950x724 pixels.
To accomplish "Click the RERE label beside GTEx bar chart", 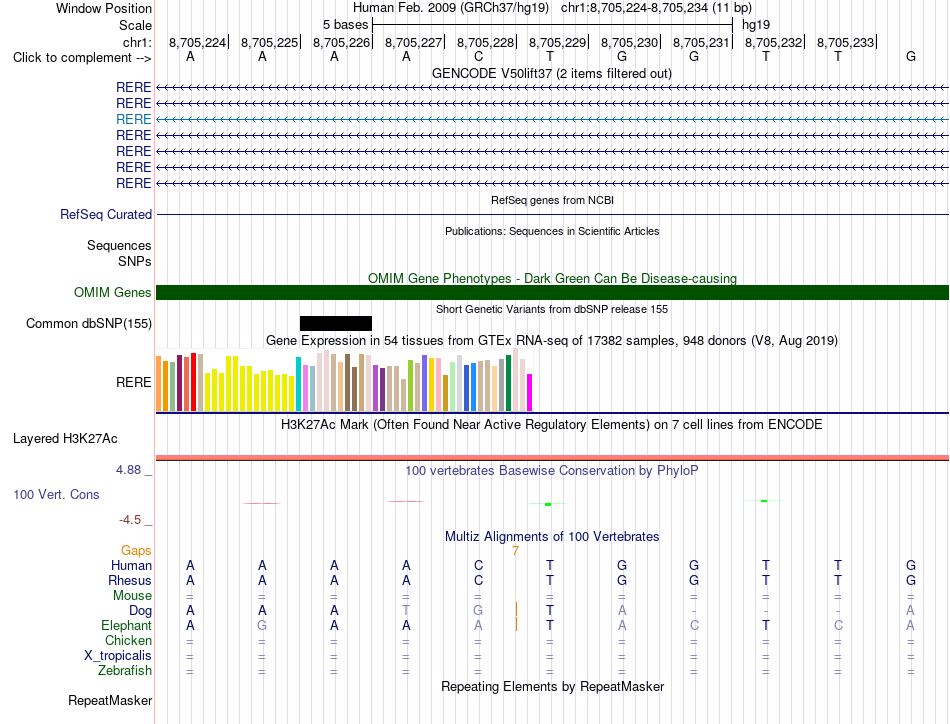I will pos(133,382).
